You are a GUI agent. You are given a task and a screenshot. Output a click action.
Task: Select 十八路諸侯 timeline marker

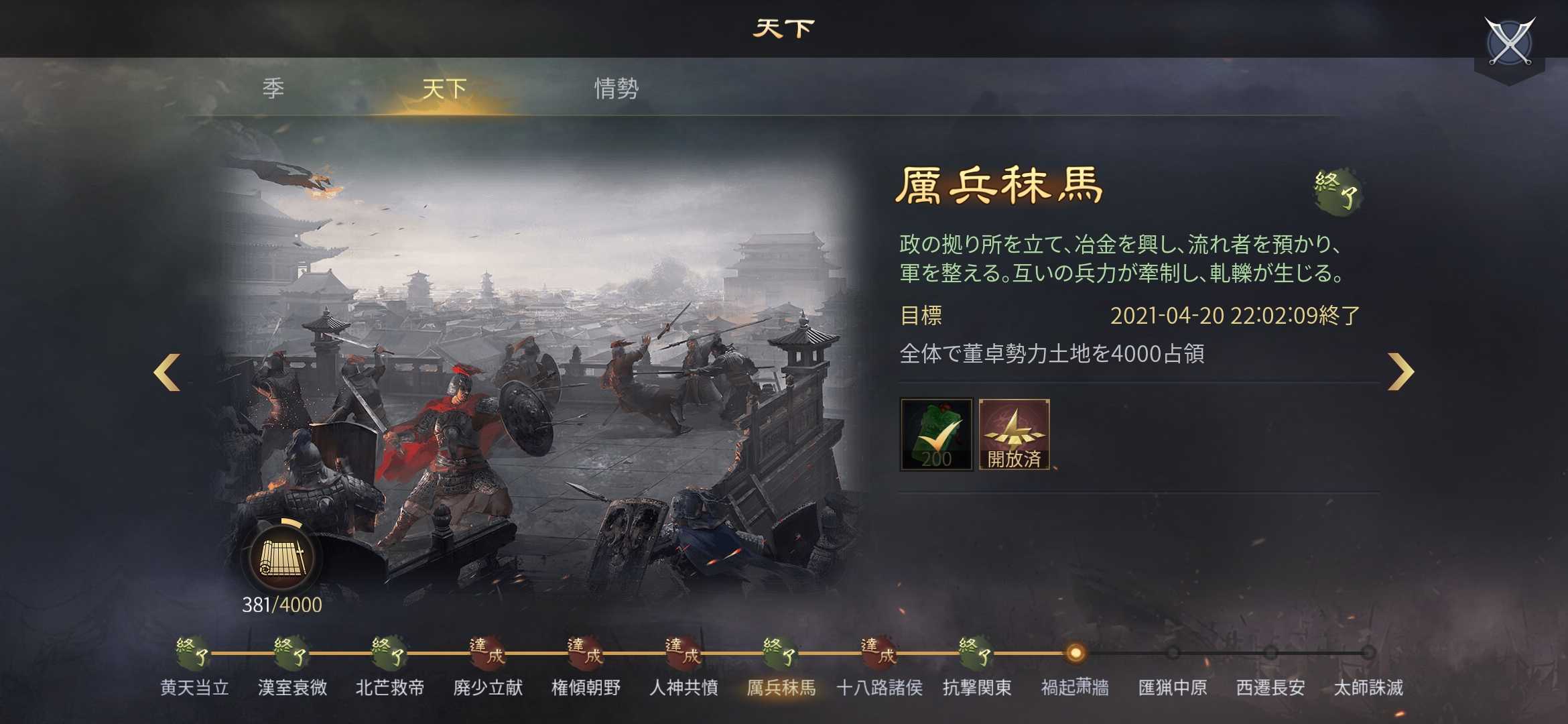(878, 652)
